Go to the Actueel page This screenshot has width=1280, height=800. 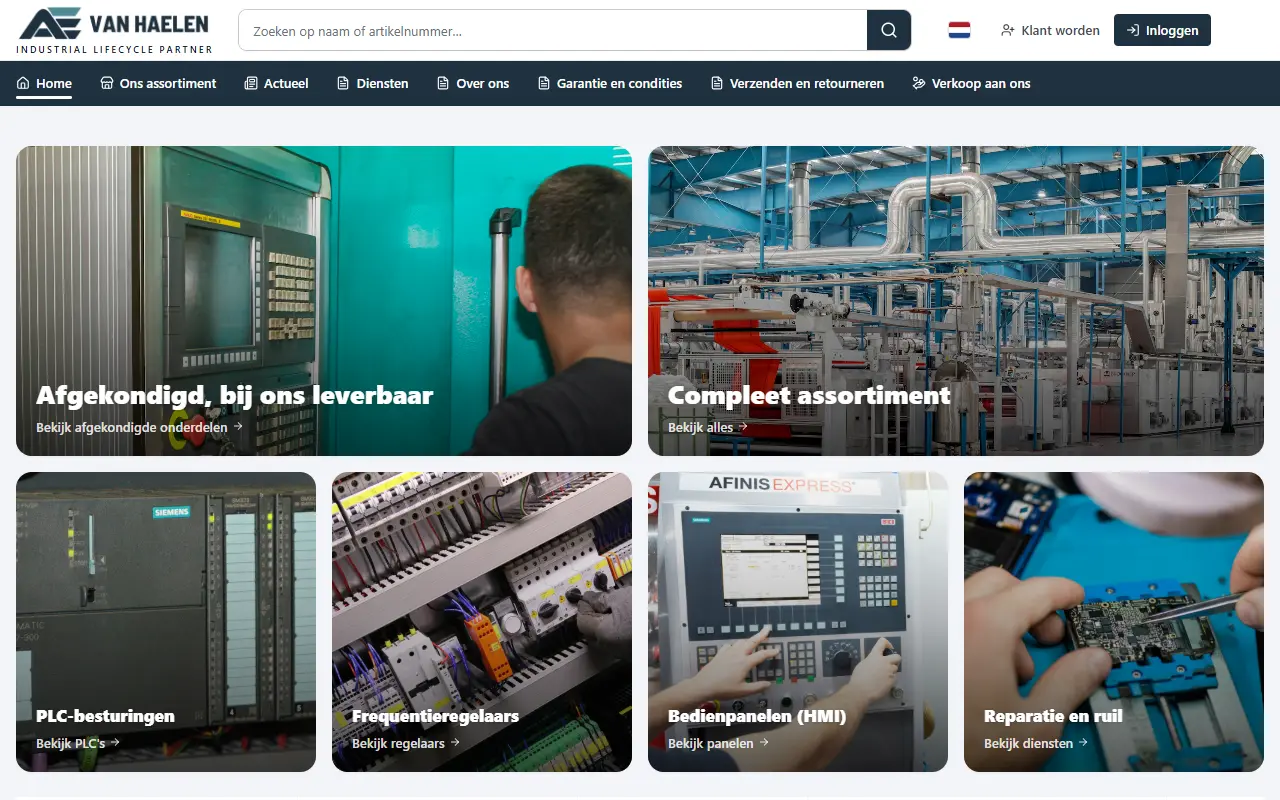click(277, 83)
